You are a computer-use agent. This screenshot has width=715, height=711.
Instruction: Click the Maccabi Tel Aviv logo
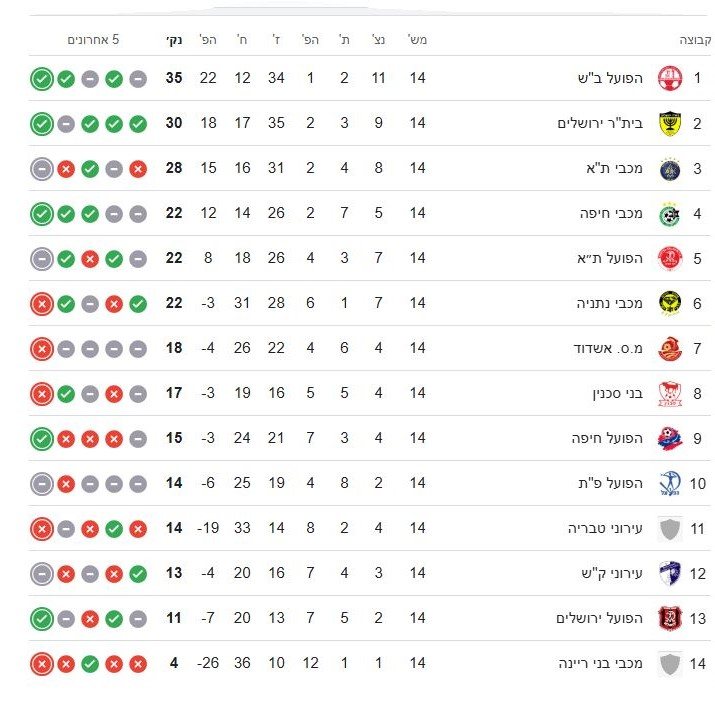tap(669, 168)
